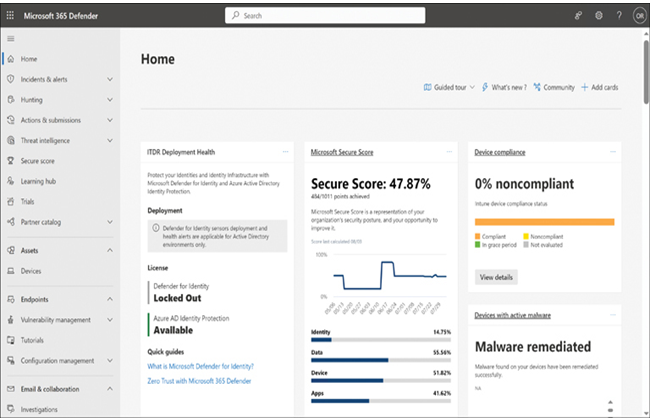Viewport: 652px width, 420px height.
Task: Click the Investigations icon in sidebar
Action: [x=11, y=409]
